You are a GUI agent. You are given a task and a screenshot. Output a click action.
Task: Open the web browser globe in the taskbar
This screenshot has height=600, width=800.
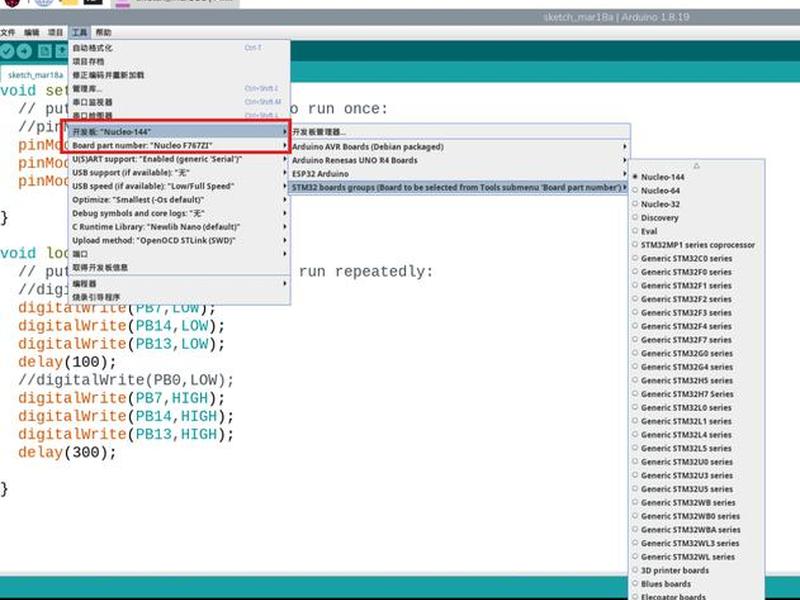point(44,3)
